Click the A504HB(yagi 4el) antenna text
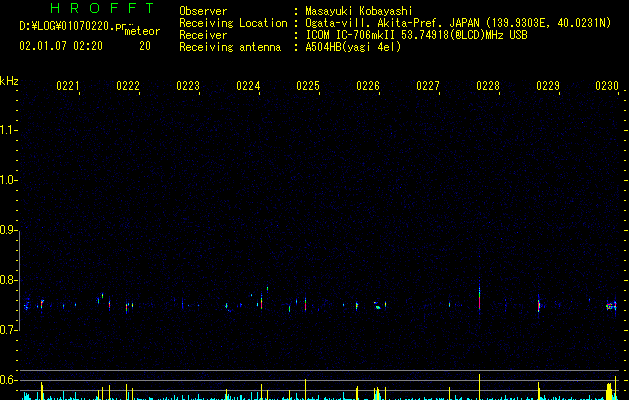This screenshot has width=629, height=400. (353, 47)
